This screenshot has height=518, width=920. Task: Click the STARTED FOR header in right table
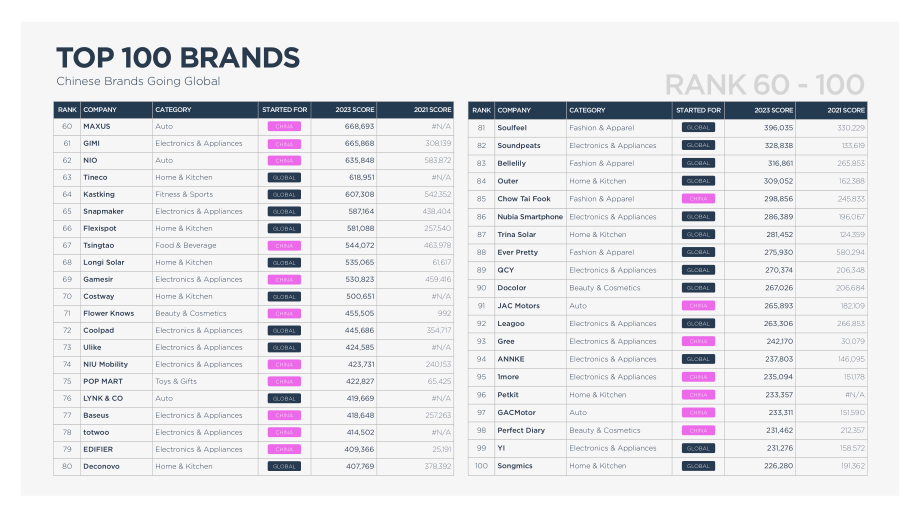(x=698, y=110)
